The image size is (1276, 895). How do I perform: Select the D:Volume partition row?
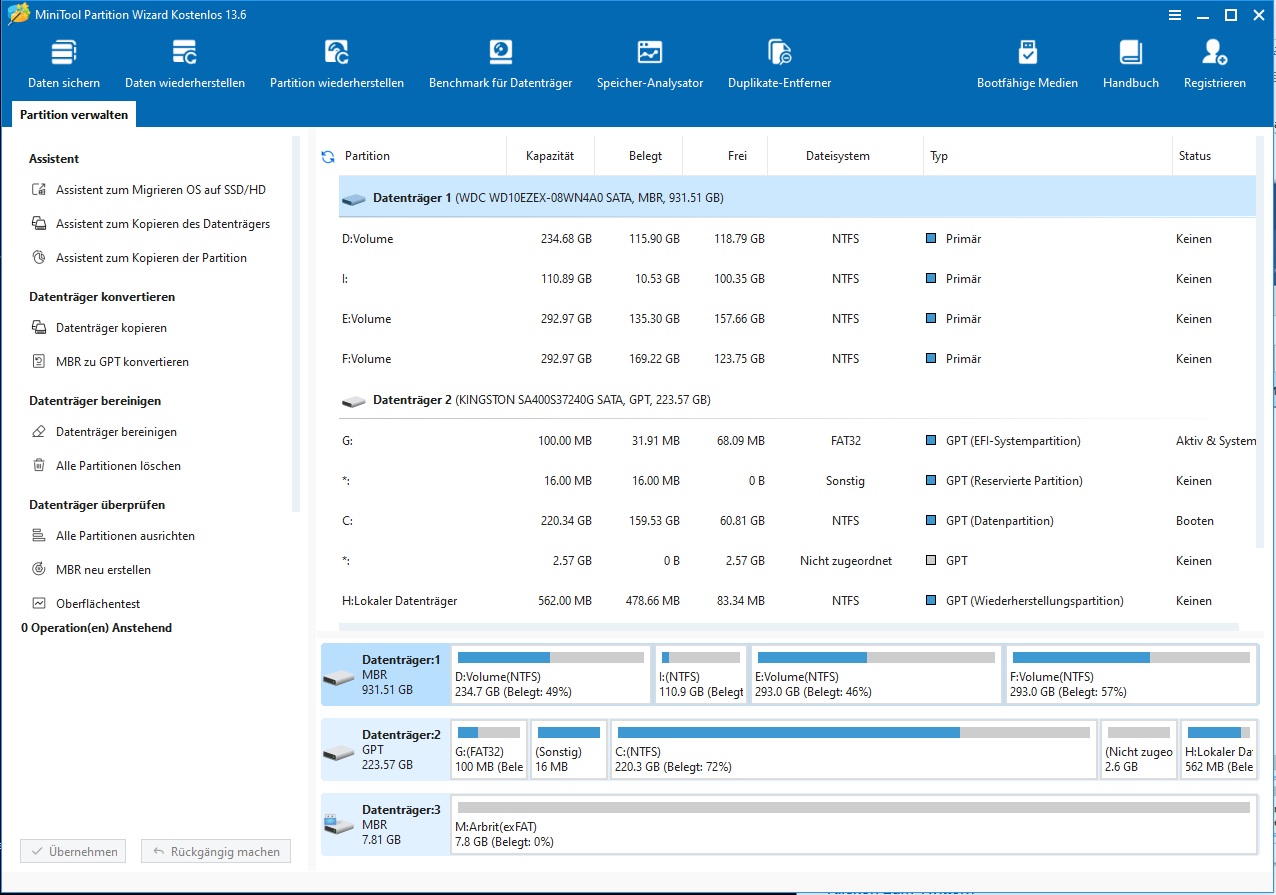point(797,239)
